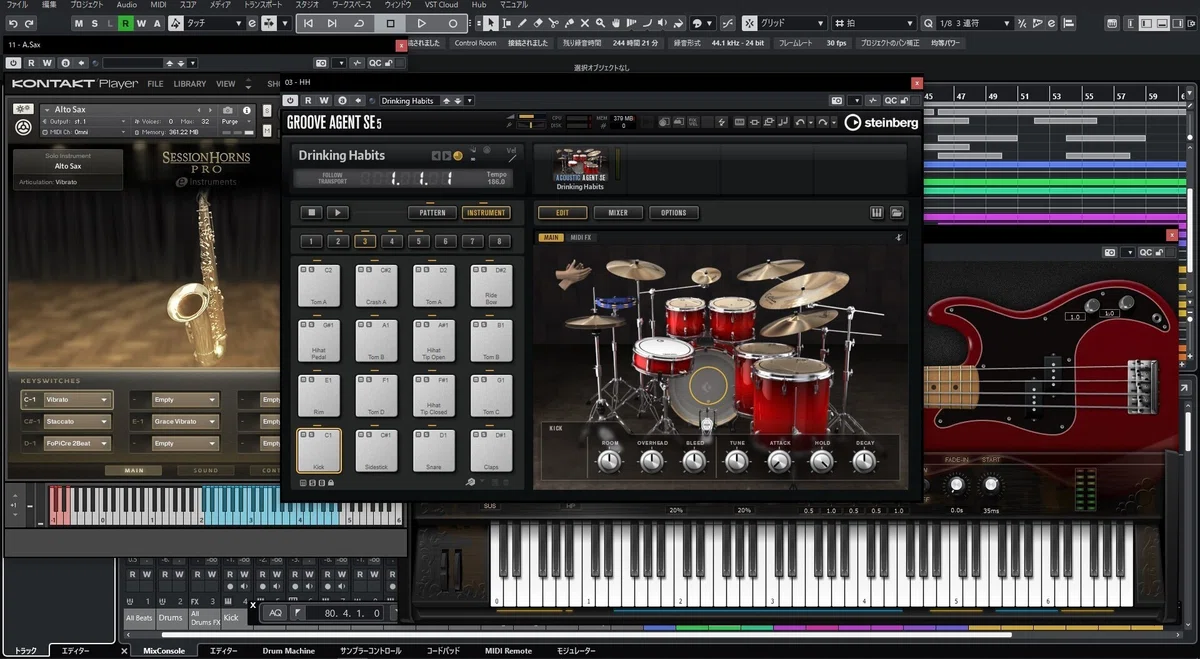Switch Groove Agent pads to INSTRUMENT mode
Image resolution: width=1200 pixels, height=659 pixels.
486,213
